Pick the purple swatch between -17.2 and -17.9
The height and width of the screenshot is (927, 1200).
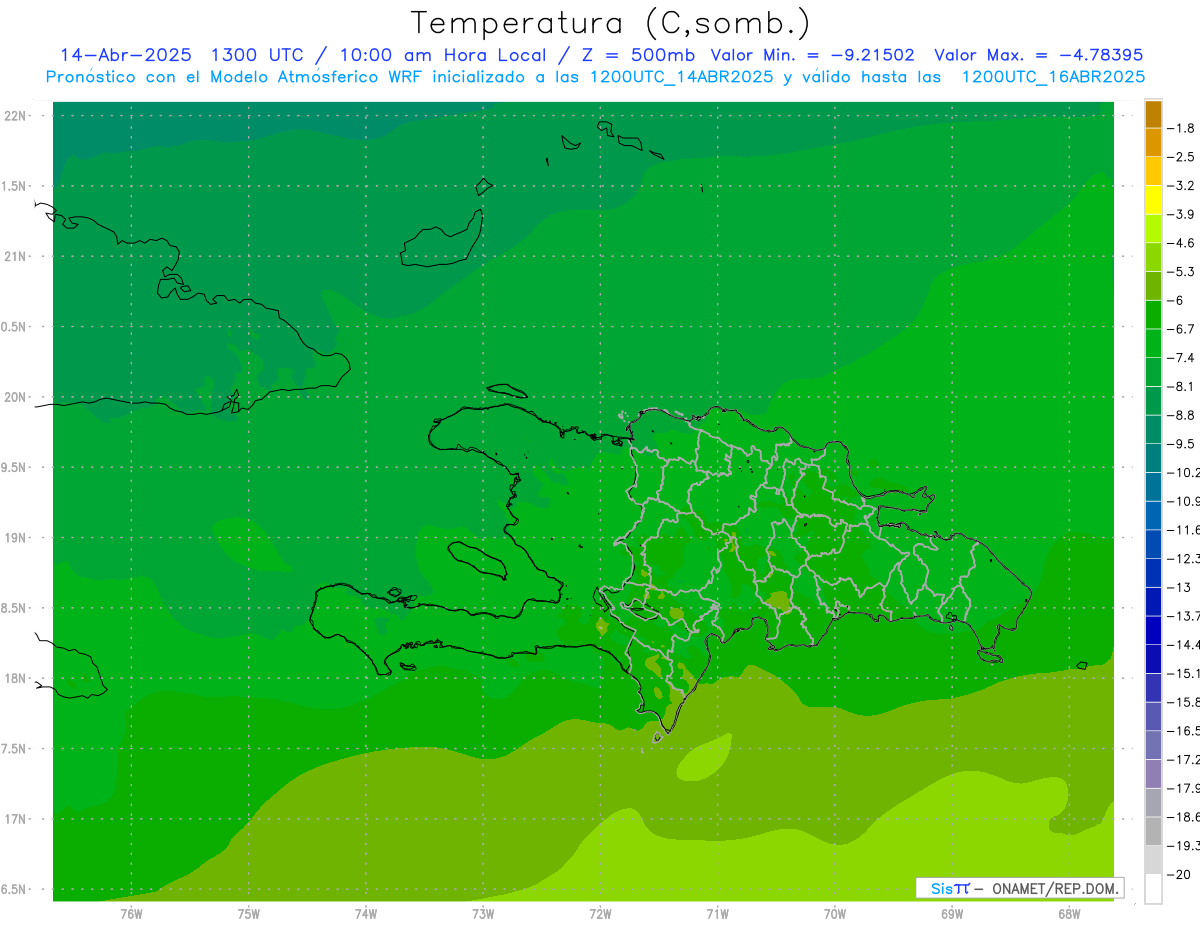[x=1153, y=774]
